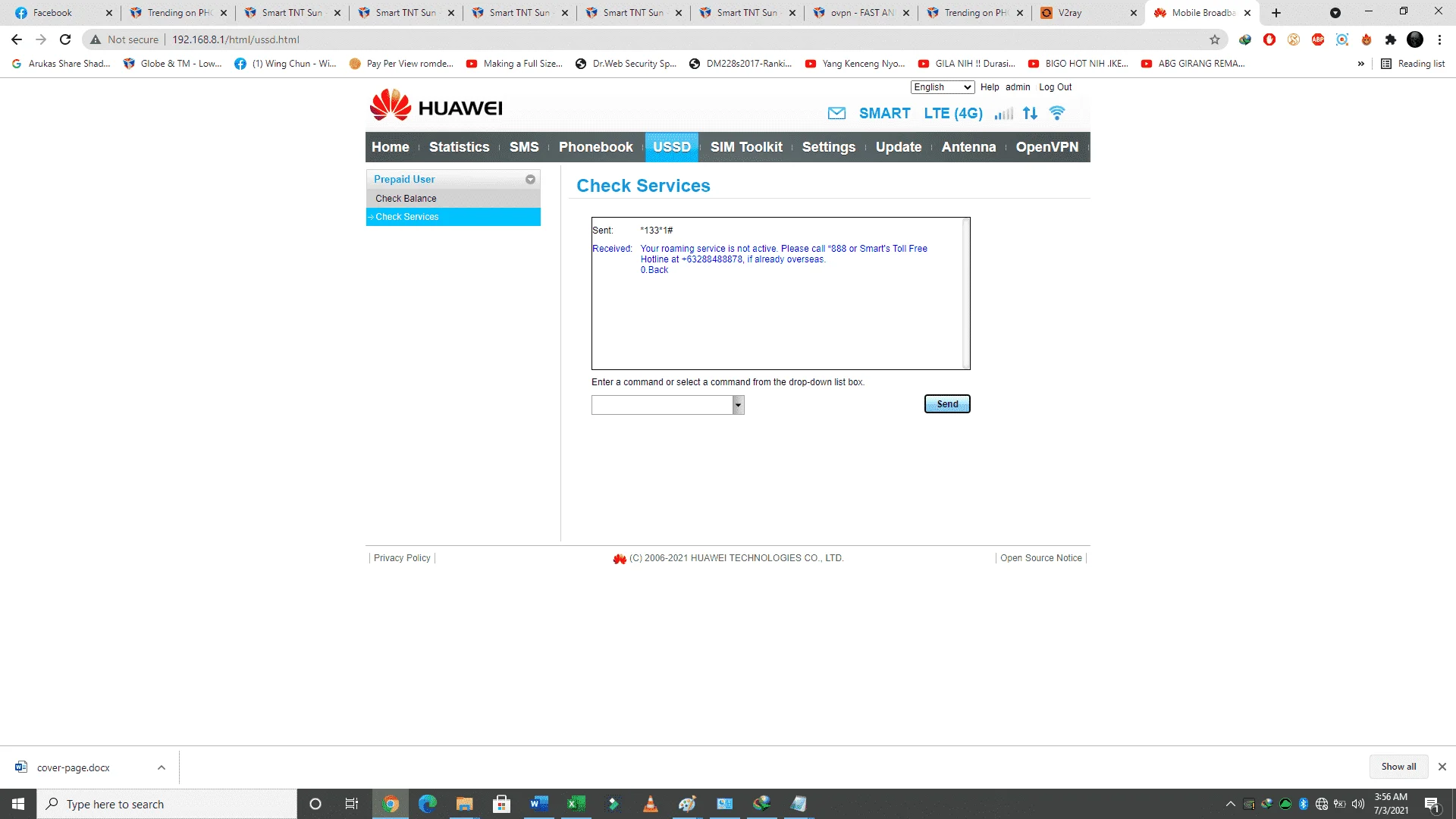The height and width of the screenshot is (819, 1456).
Task: Go to the Home tab
Action: [x=391, y=147]
